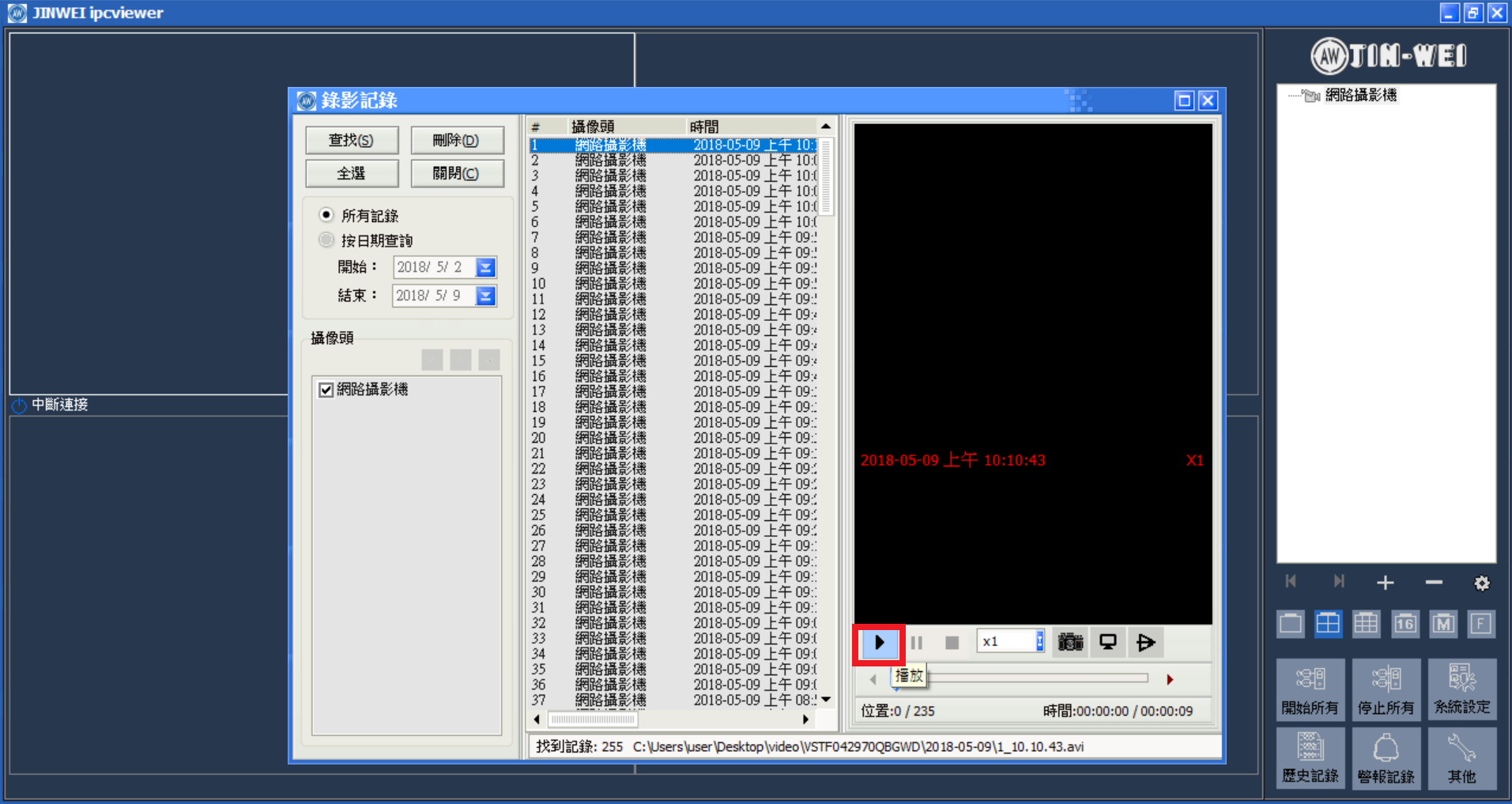Switch to single-view layout icon
The width and height of the screenshot is (1512, 804).
[x=1291, y=624]
